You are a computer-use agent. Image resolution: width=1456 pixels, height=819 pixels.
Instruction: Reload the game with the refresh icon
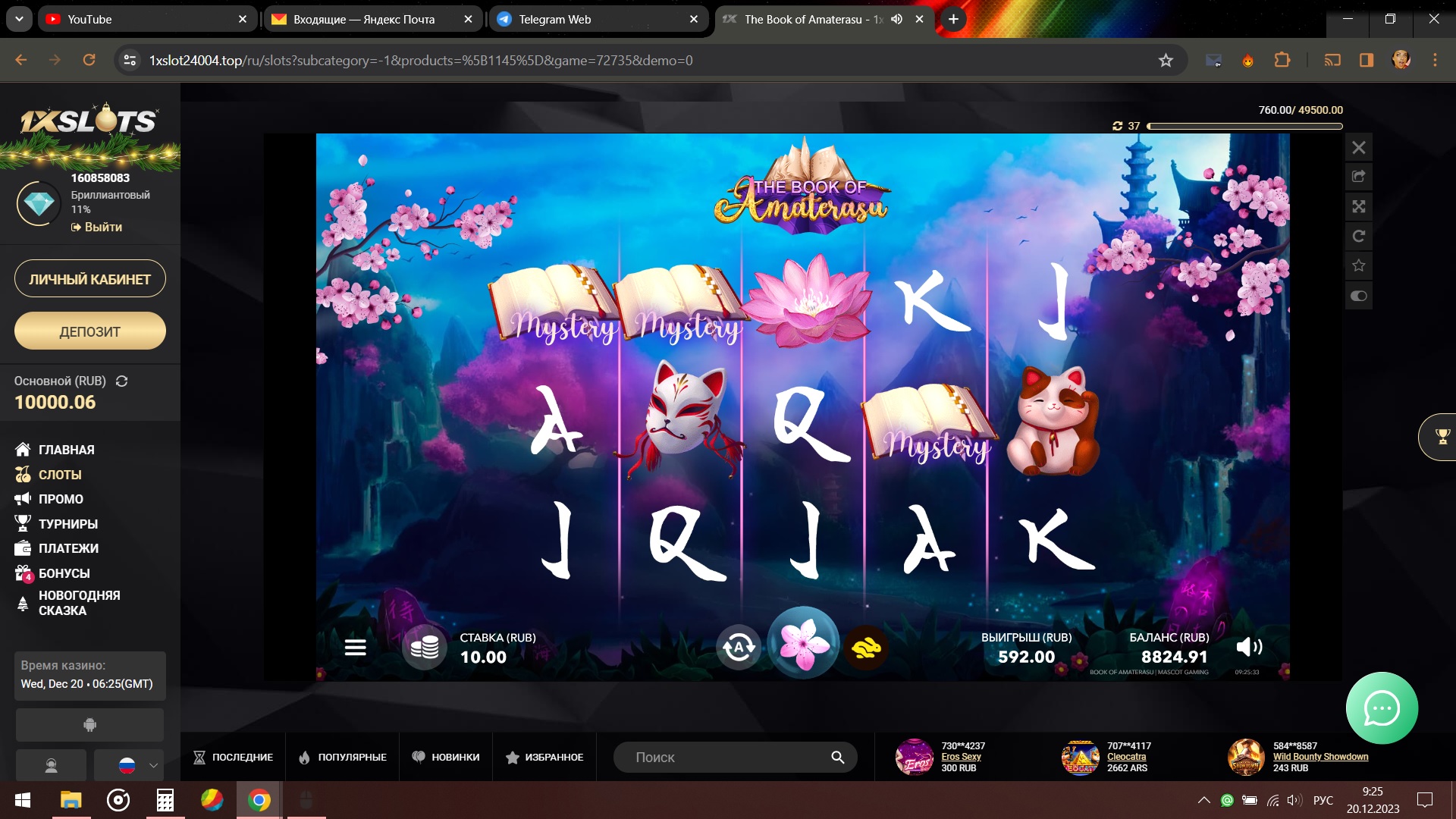(1358, 236)
